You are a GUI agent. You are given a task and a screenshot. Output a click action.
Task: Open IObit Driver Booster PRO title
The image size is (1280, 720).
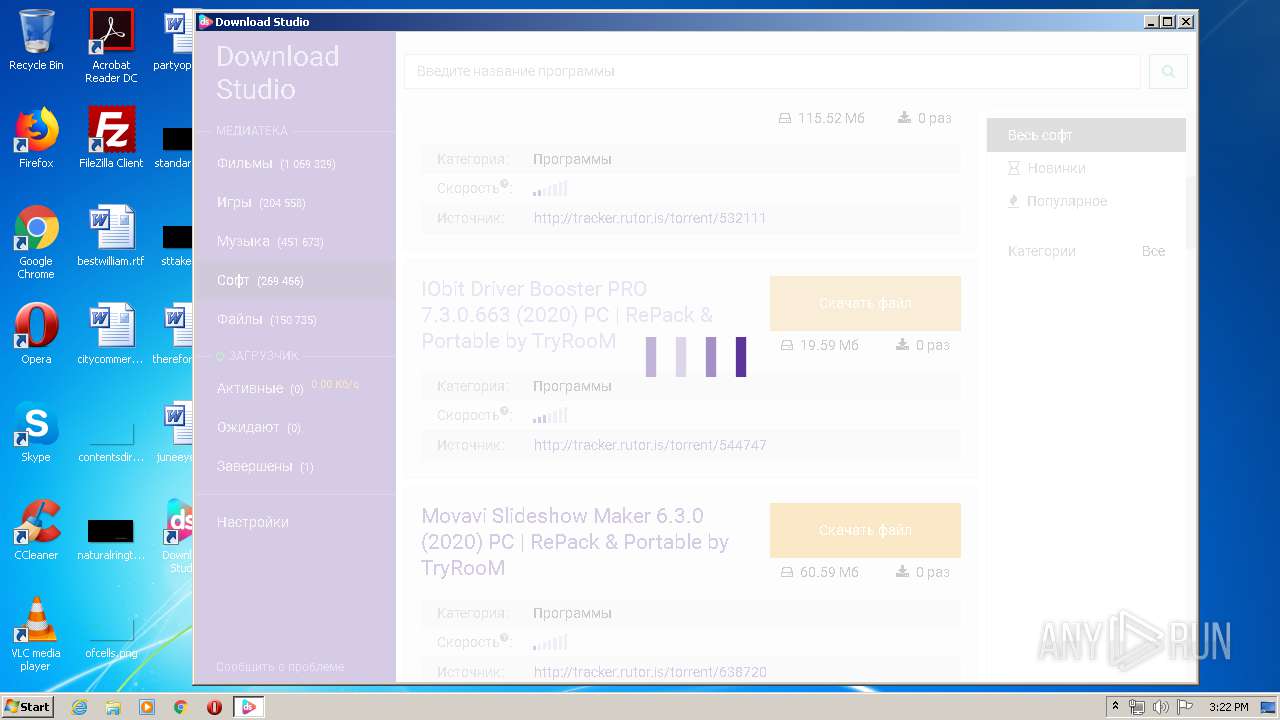567,315
